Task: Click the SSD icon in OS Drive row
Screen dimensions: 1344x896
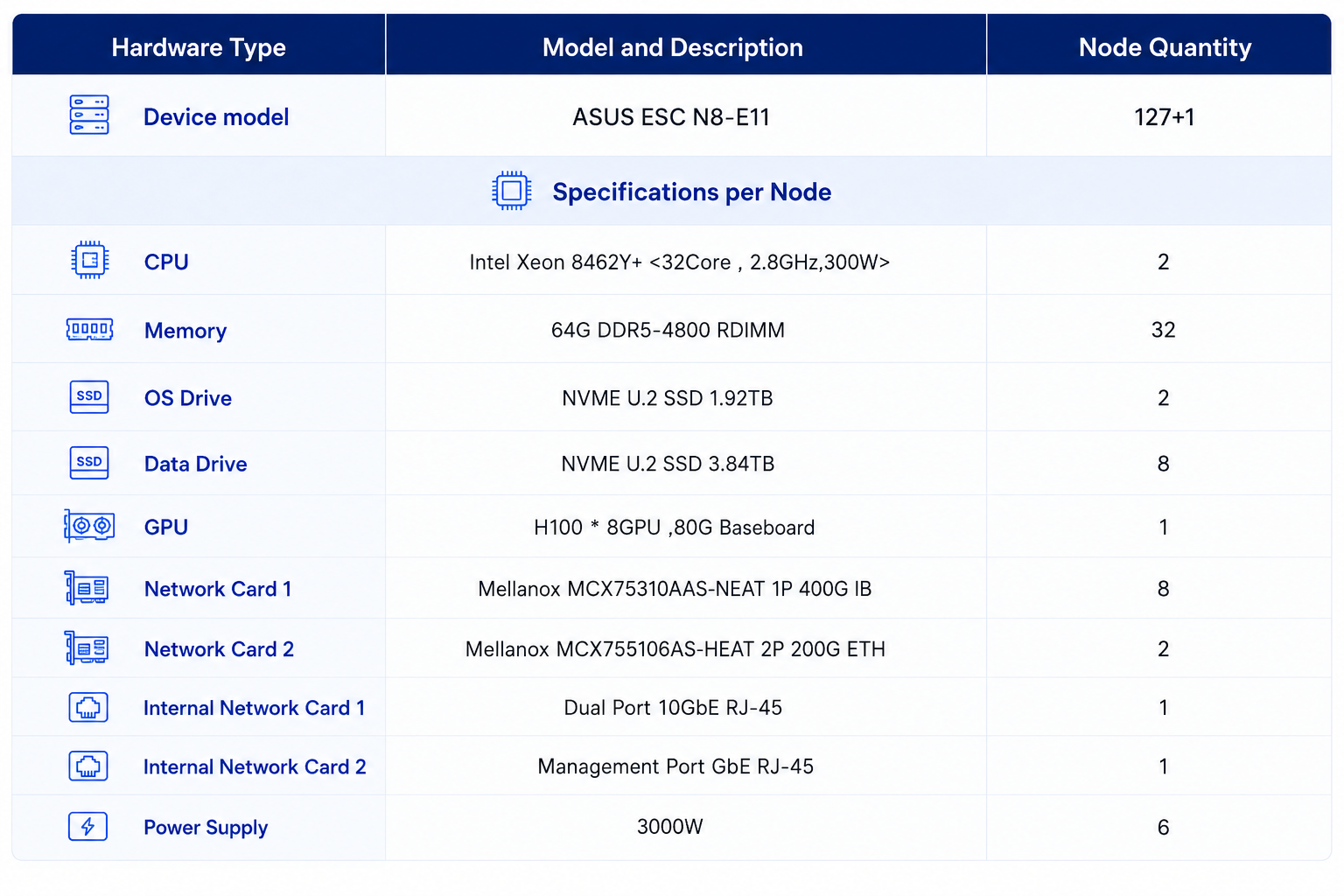Action: (89, 396)
